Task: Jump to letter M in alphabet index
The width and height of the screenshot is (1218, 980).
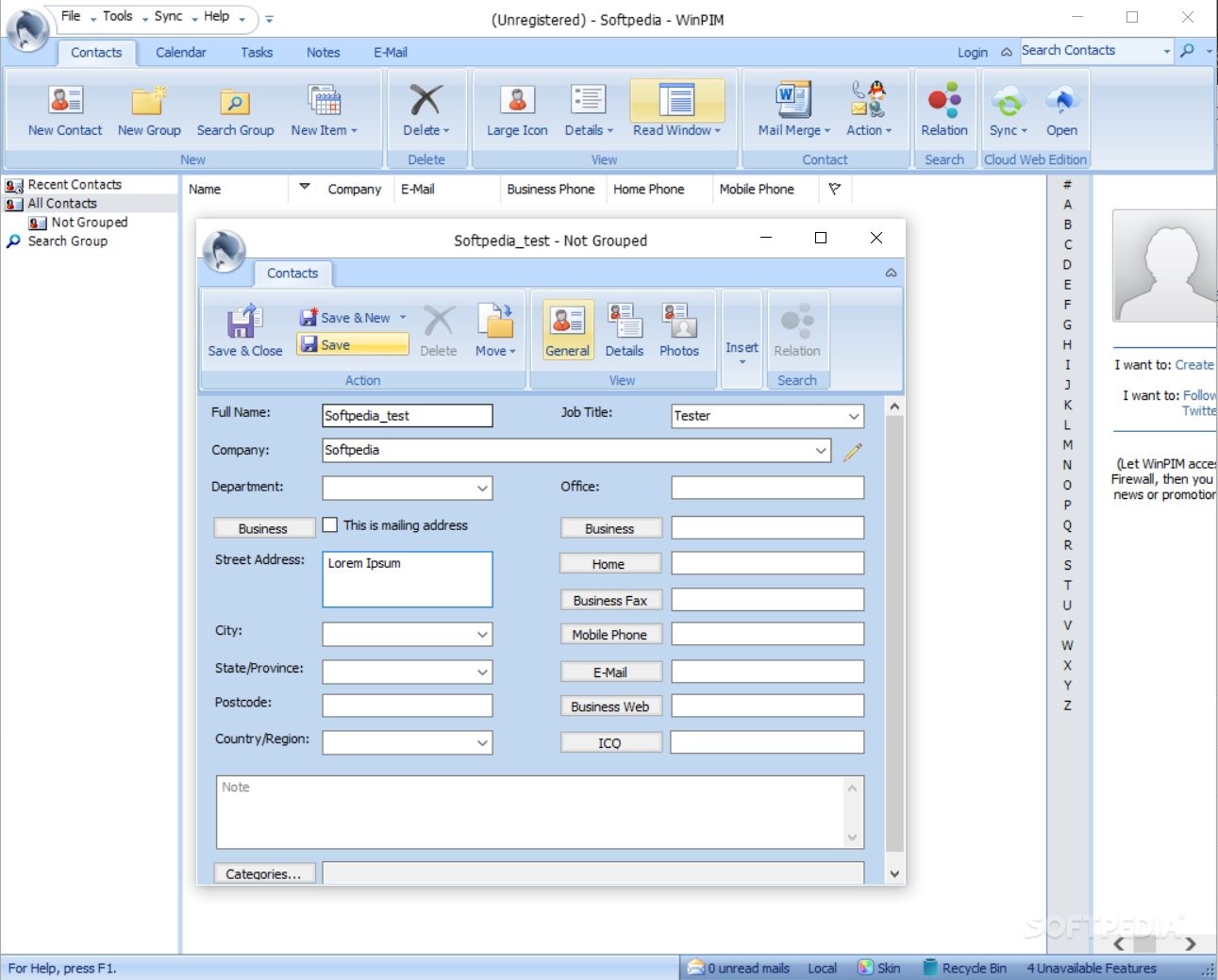Action: pos(1067,444)
